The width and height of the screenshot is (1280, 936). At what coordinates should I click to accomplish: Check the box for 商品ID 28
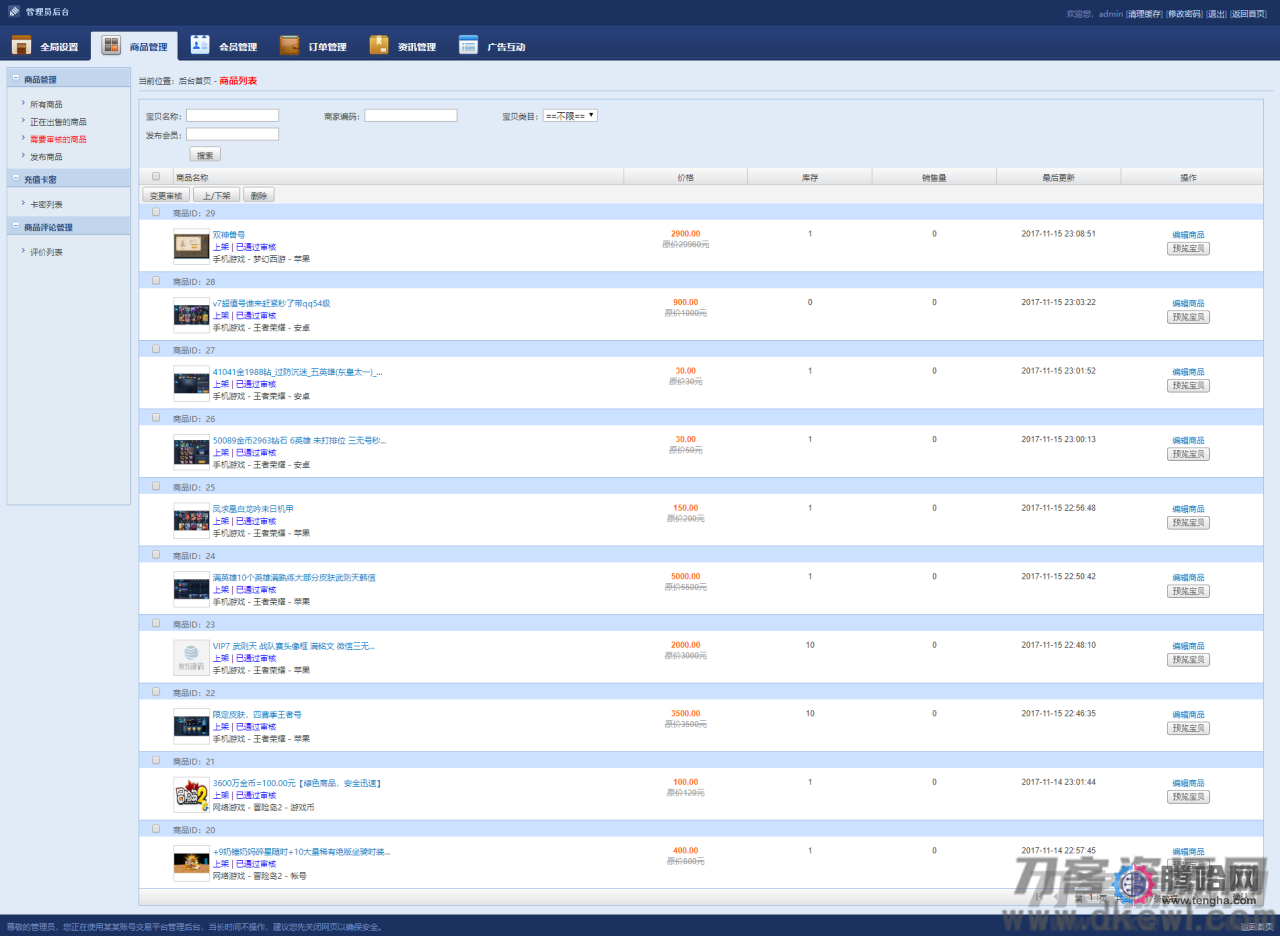point(156,281)
